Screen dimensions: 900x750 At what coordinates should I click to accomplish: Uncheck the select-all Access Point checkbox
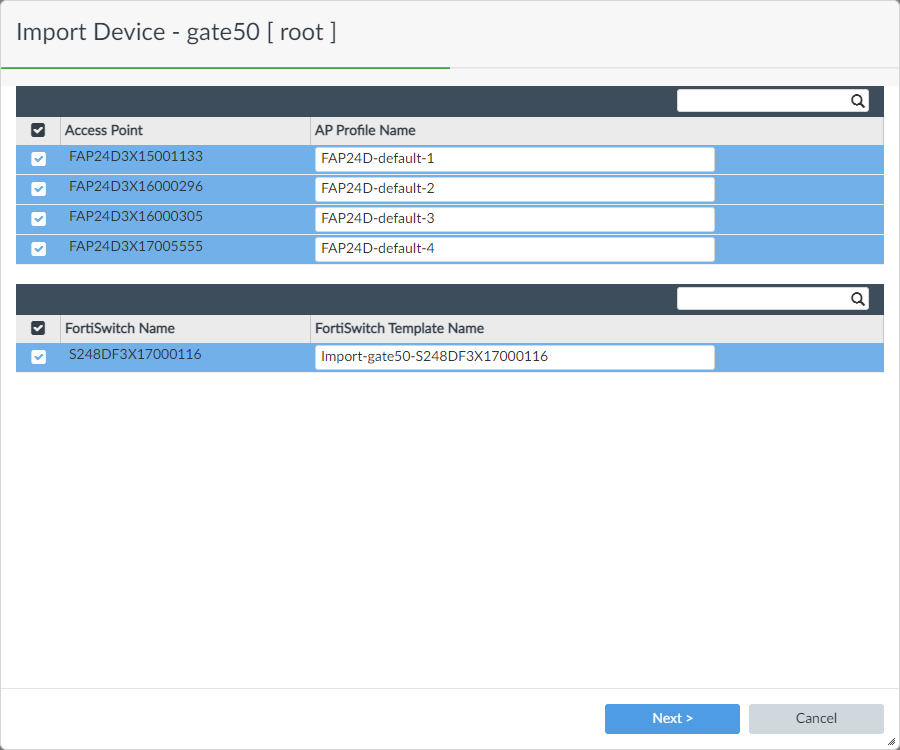click(x=38, y=130)
